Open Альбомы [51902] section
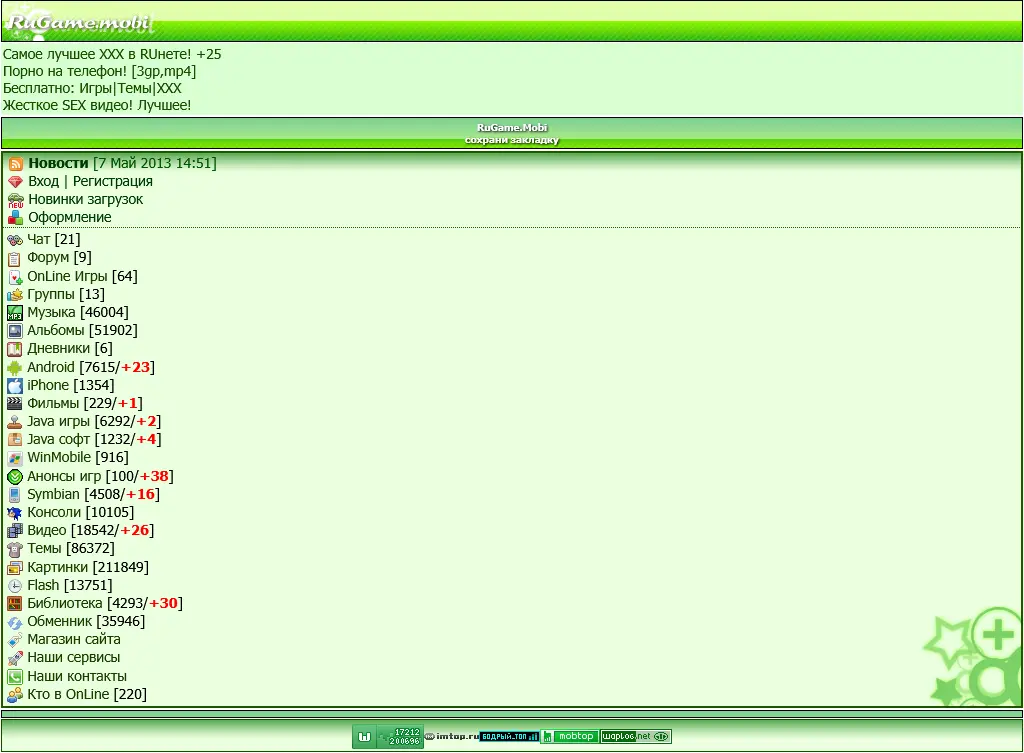Viewport: 1024px width, 753px height. 82,330
